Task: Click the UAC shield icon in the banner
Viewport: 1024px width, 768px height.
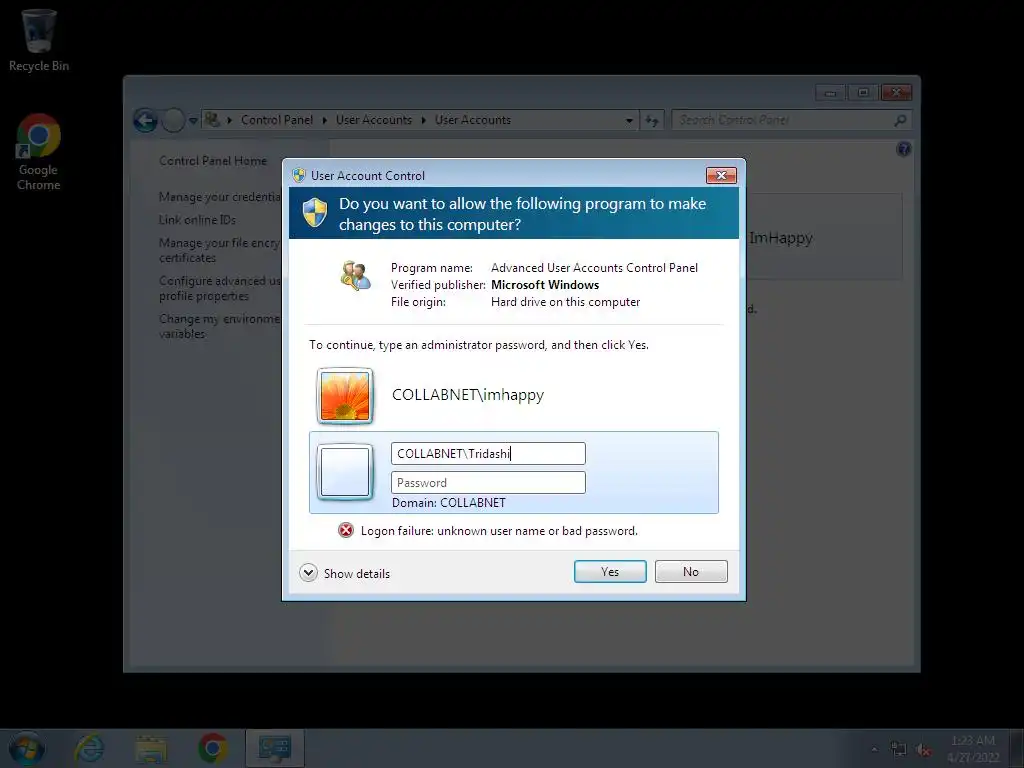Action: 315,212
